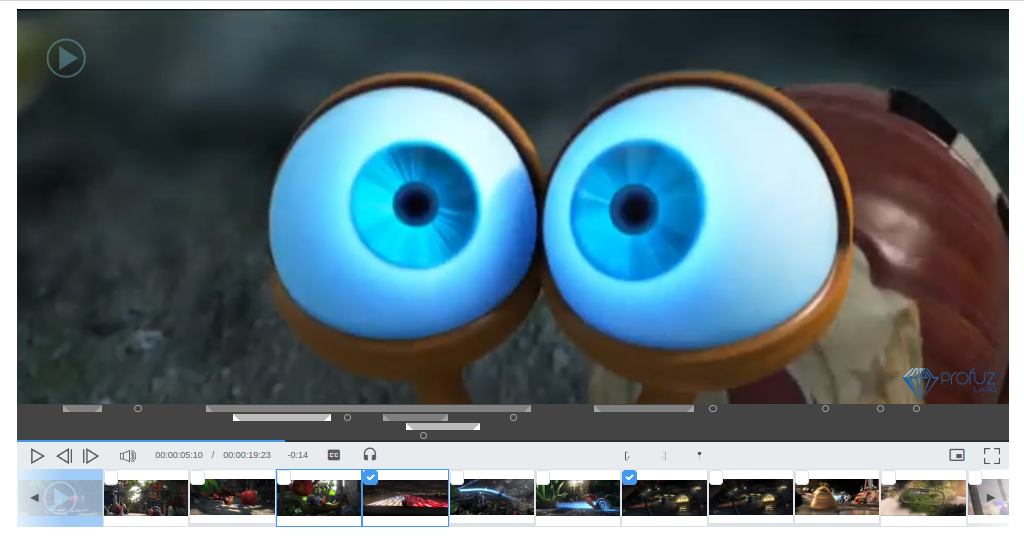1024x538 pixels.
Task: Check the big tan snail thumbnail's checkbox
Action: [803, 478]
